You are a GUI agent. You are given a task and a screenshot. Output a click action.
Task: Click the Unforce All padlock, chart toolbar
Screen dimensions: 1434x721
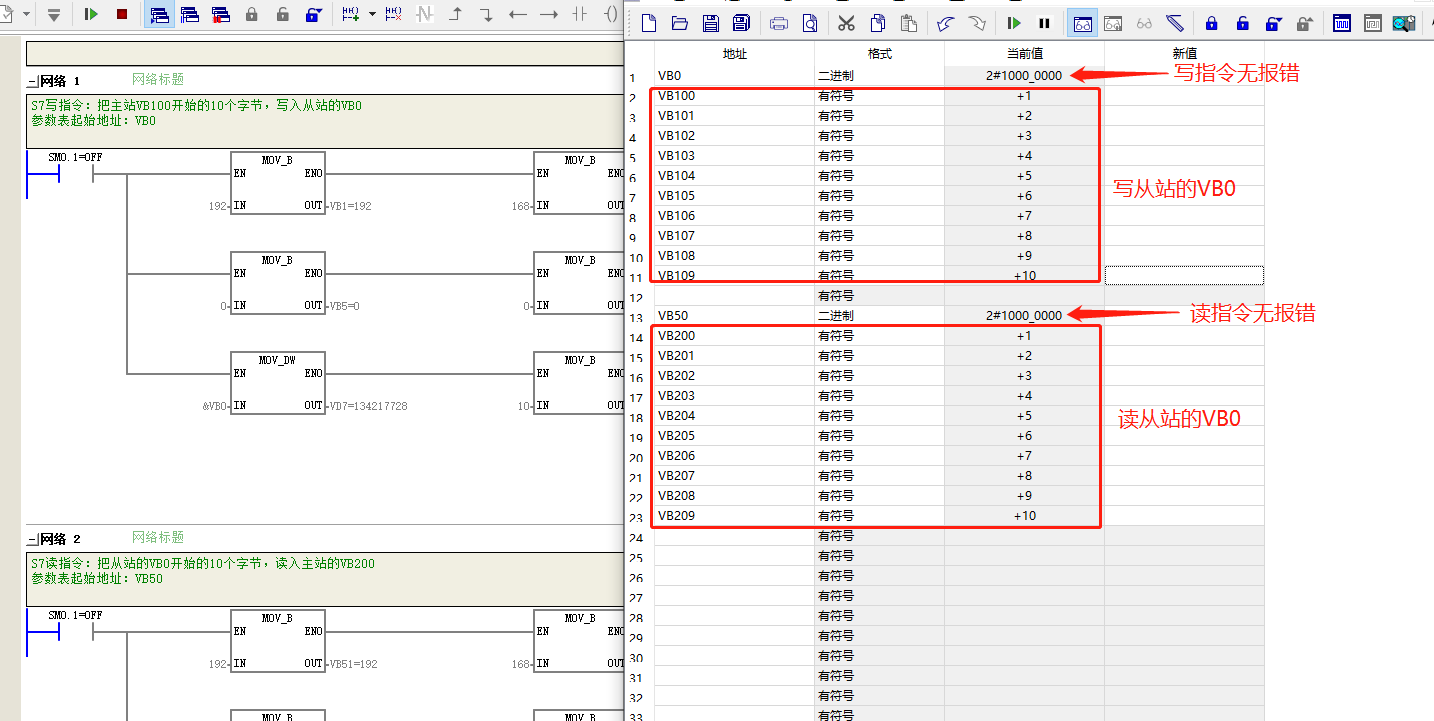pyautogui.click(x=1274, y=23)
